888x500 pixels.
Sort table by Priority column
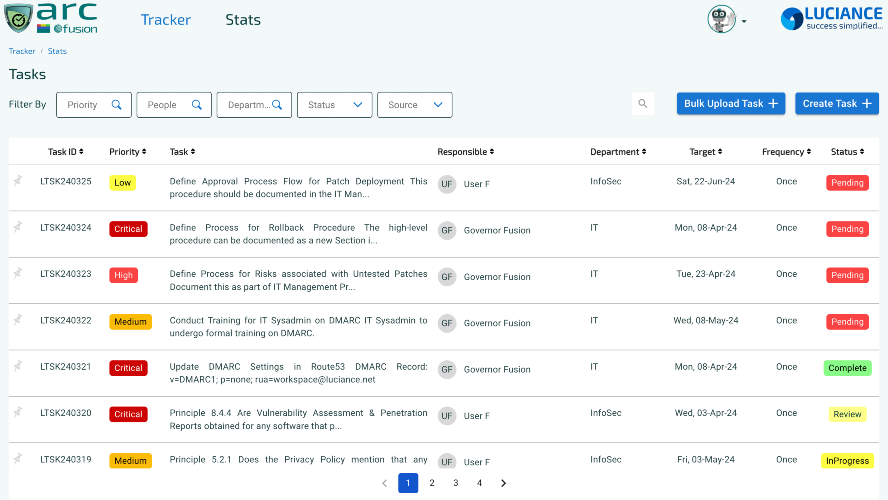coord(127,152)
